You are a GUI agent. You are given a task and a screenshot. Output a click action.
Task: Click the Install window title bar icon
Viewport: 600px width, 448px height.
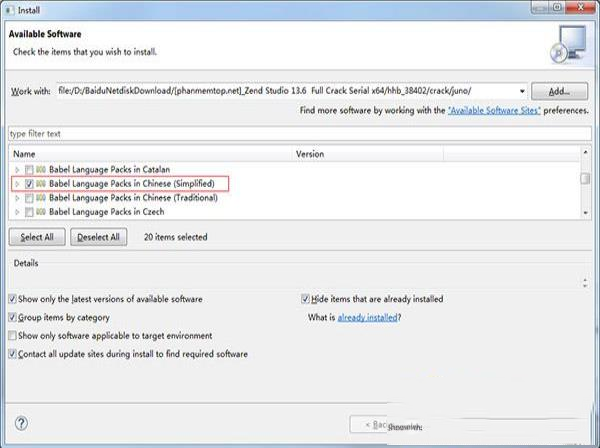(10, 9)
